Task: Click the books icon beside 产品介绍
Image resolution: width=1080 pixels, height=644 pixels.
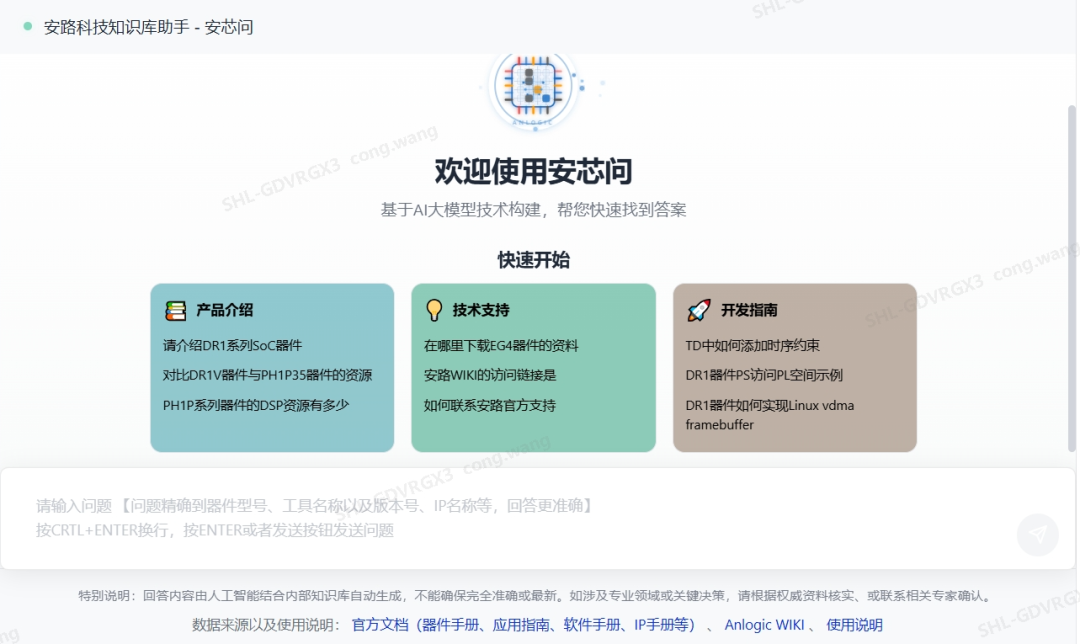Action: click(176, 311)
